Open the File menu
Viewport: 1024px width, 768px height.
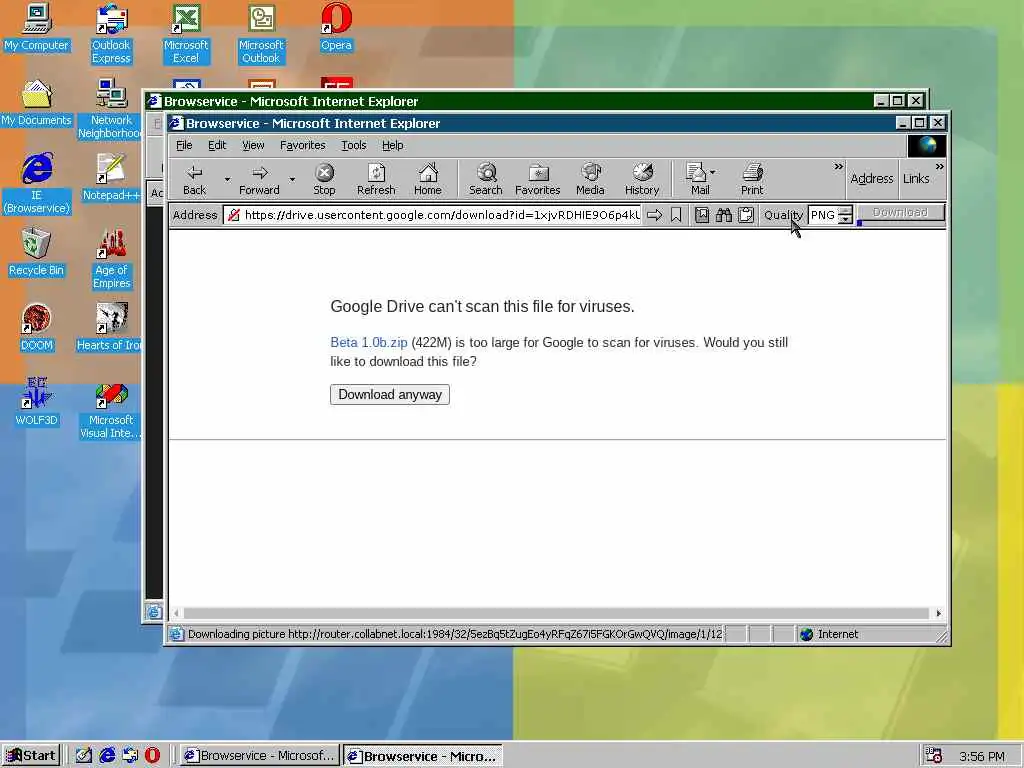click(x=184, y=145)
